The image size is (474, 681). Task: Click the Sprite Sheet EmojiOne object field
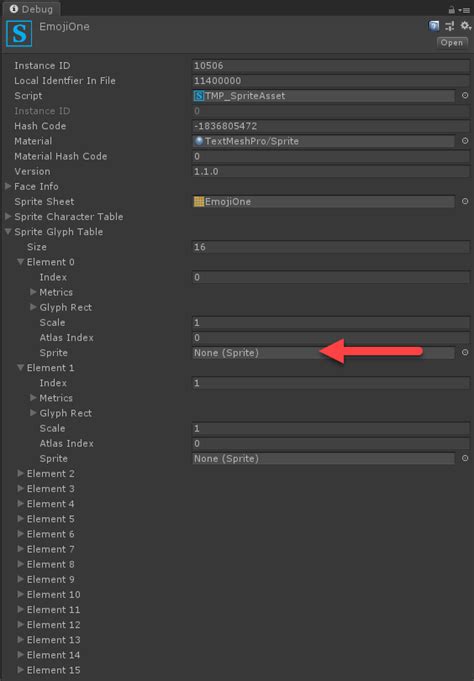324,202
